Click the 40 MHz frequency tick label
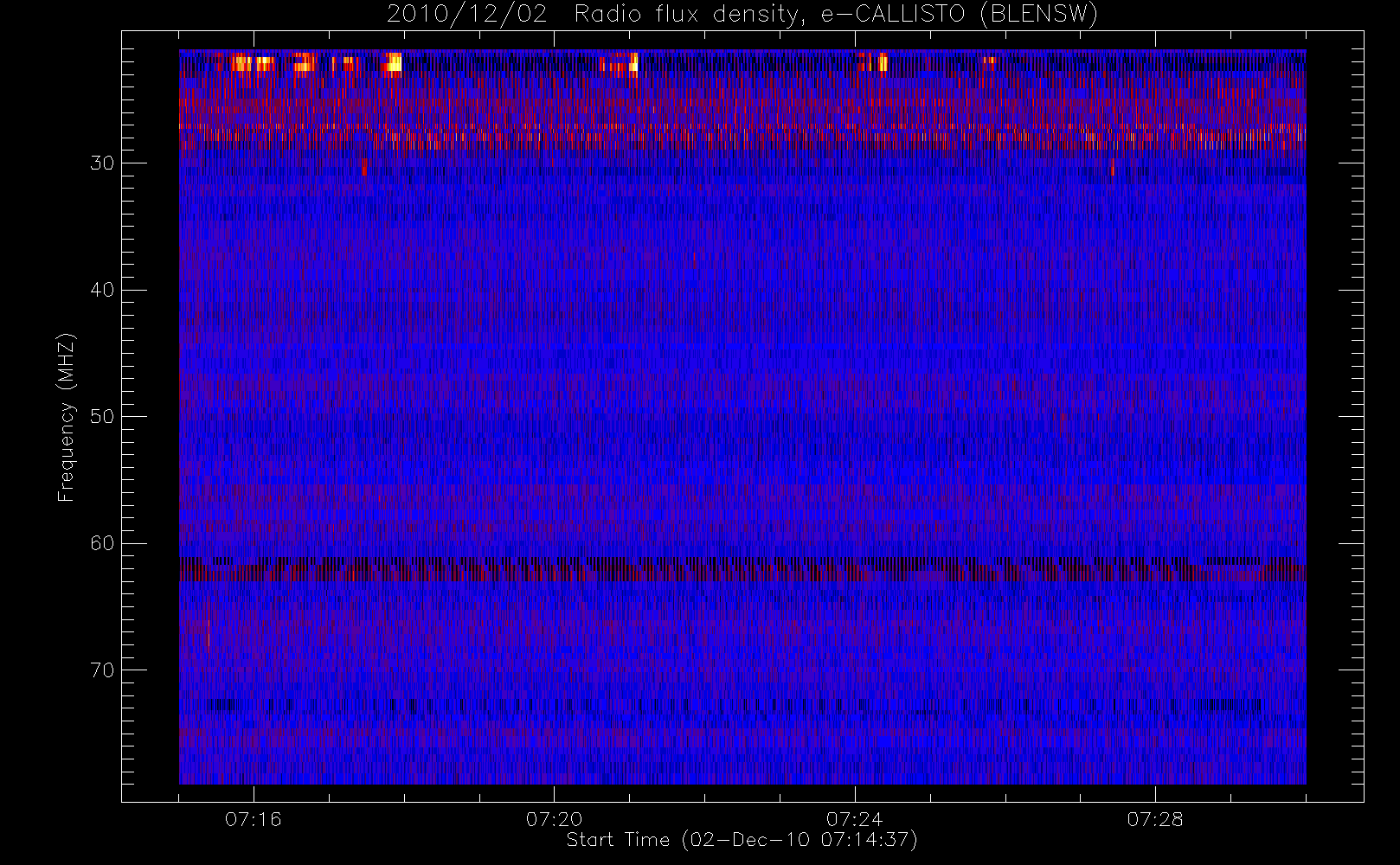The image size is (1400, 865). 102,290
